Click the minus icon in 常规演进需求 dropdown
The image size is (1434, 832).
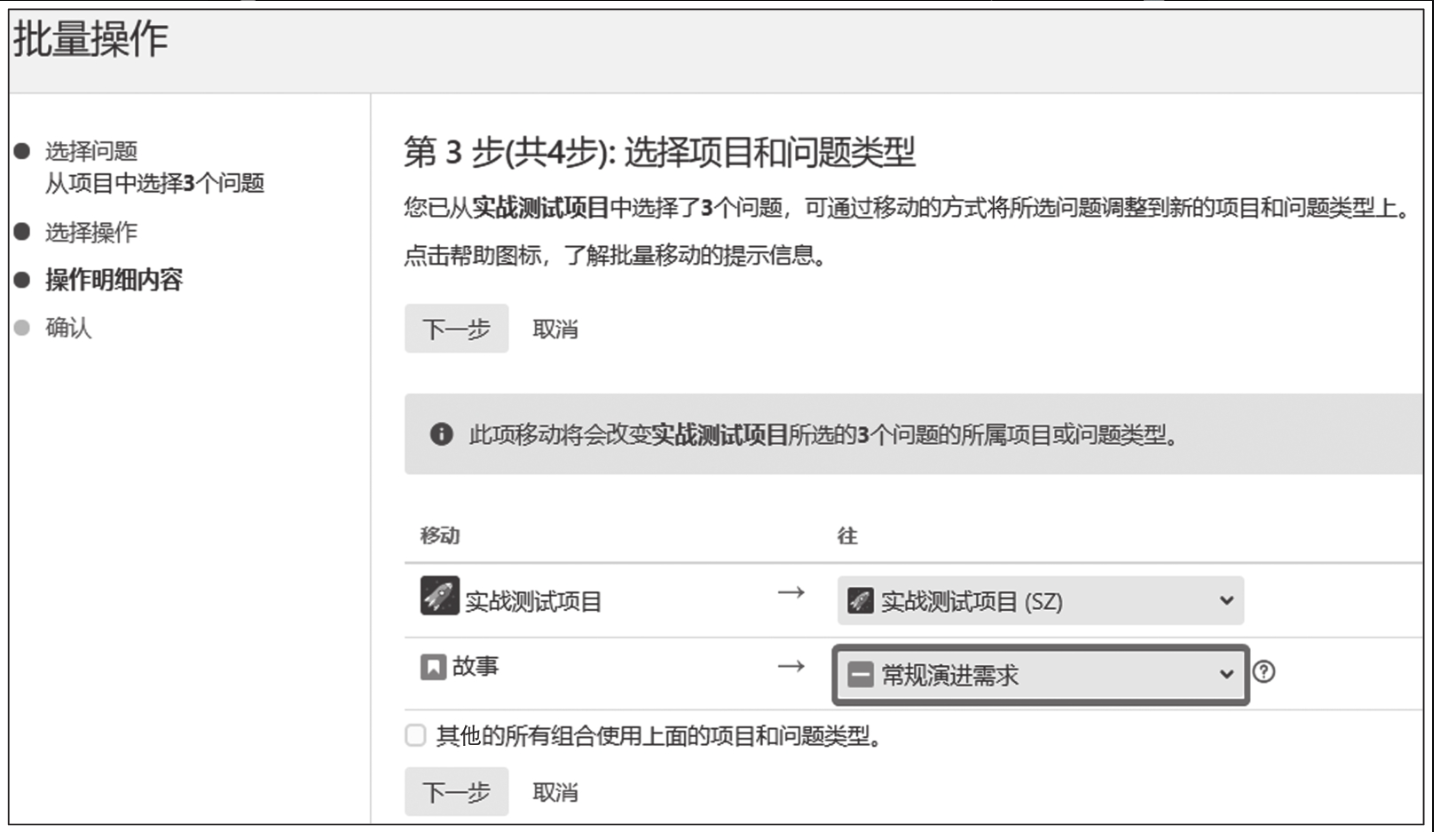click(x=860, y=676)
